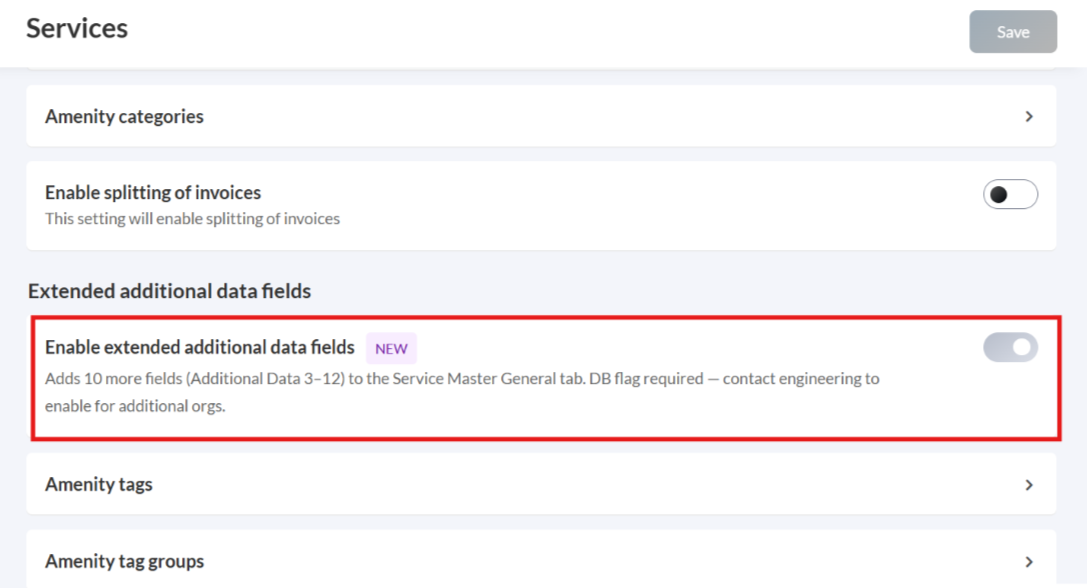
Task: Click the Enable extended additional data fields title
Action: [x=200, y=347]
